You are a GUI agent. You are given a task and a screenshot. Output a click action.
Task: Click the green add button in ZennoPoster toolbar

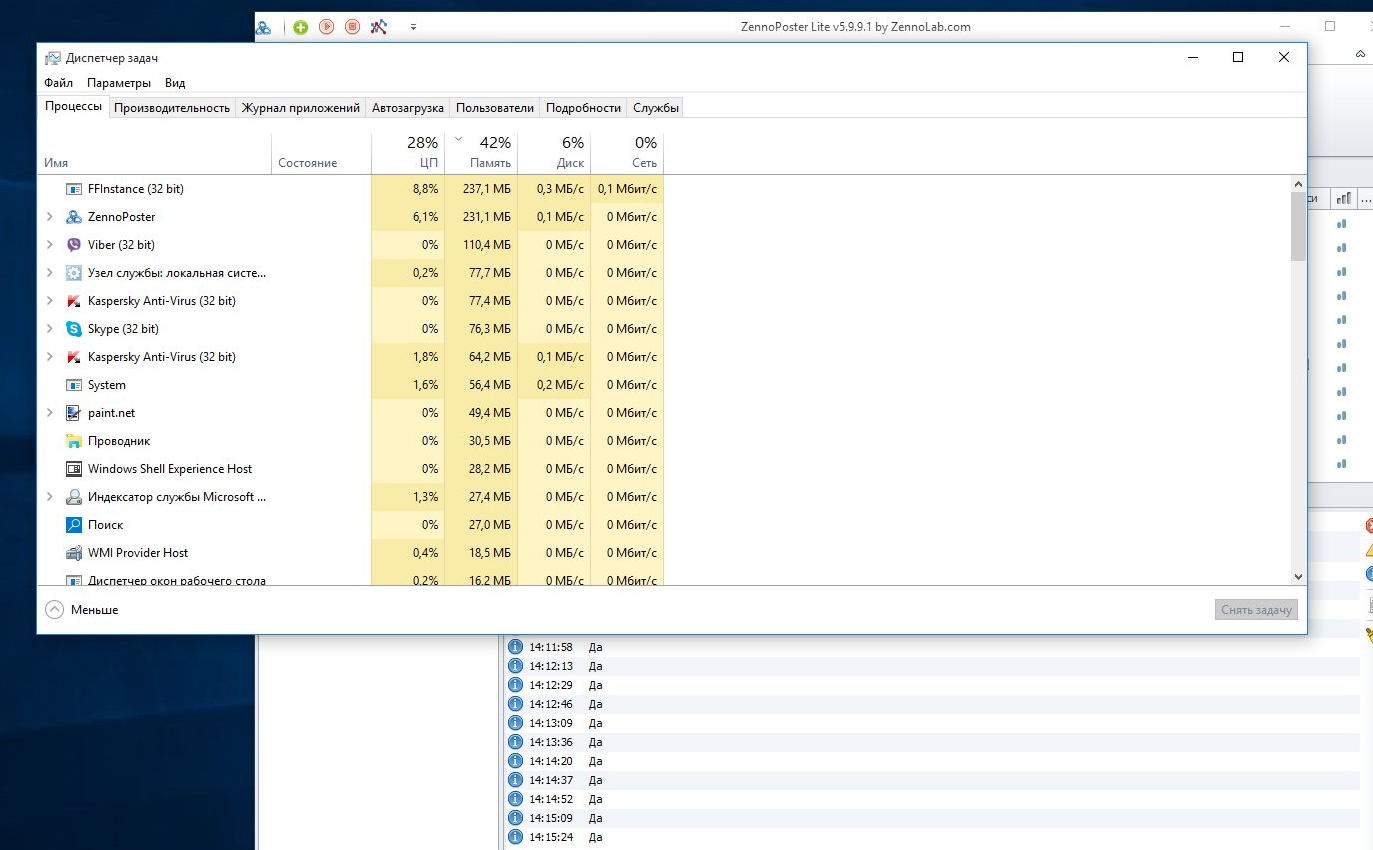300,27
